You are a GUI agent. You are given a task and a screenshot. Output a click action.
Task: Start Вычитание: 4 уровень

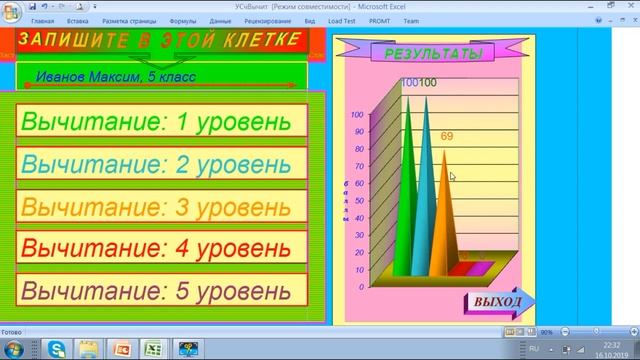coord(162,247)
